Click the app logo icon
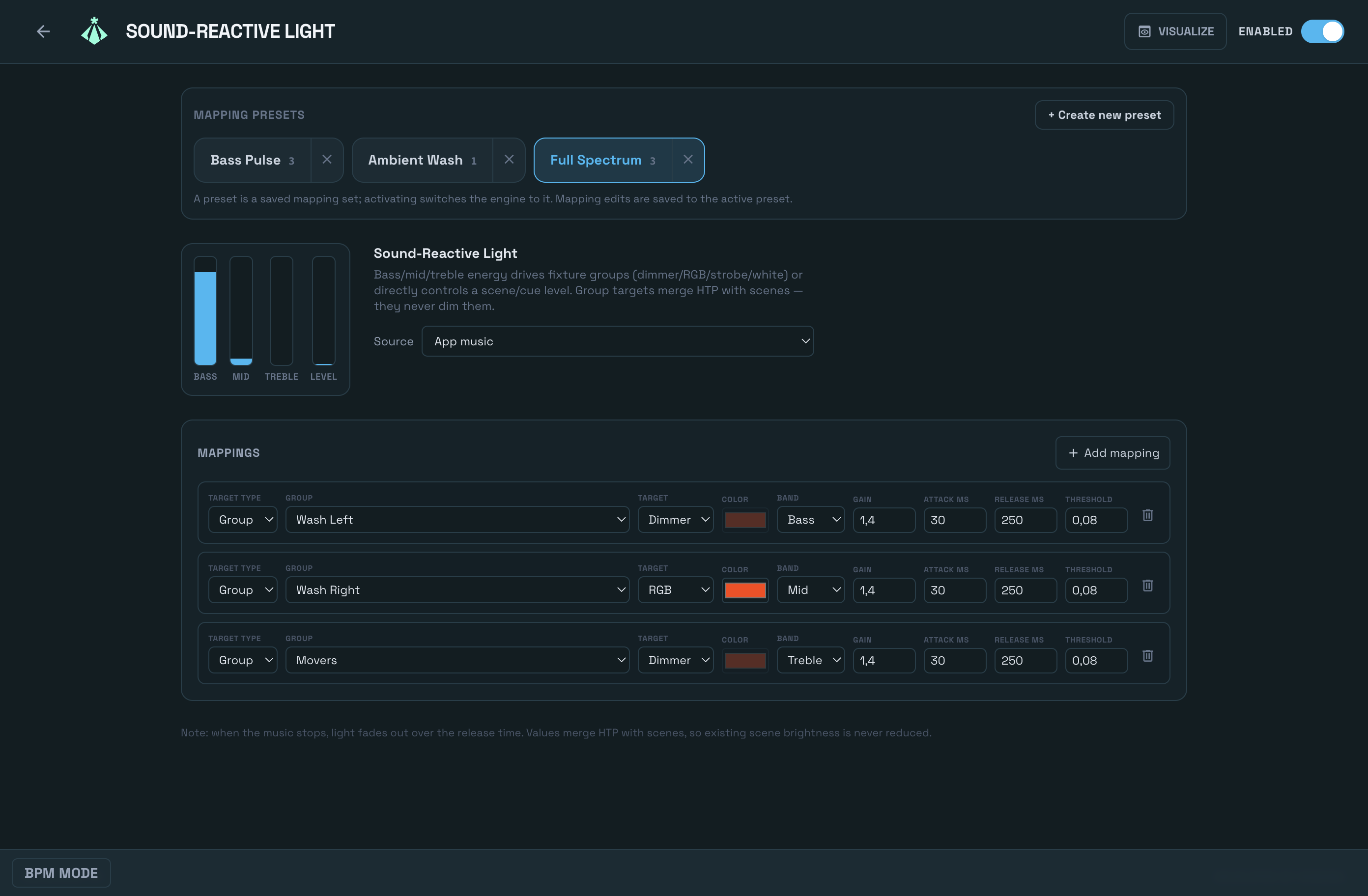This screenshot has height=896, width=1368. tap(94, 31)
